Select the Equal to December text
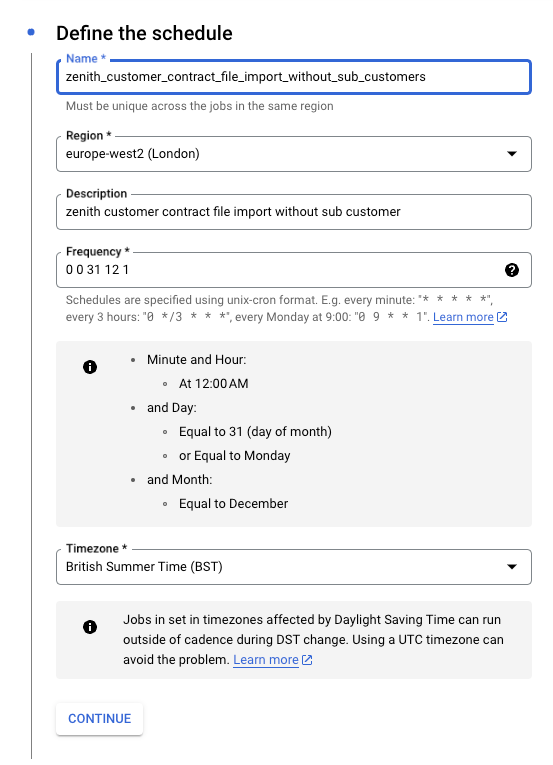This screenshot has height=765, width=553. click(x=233, y=503)
